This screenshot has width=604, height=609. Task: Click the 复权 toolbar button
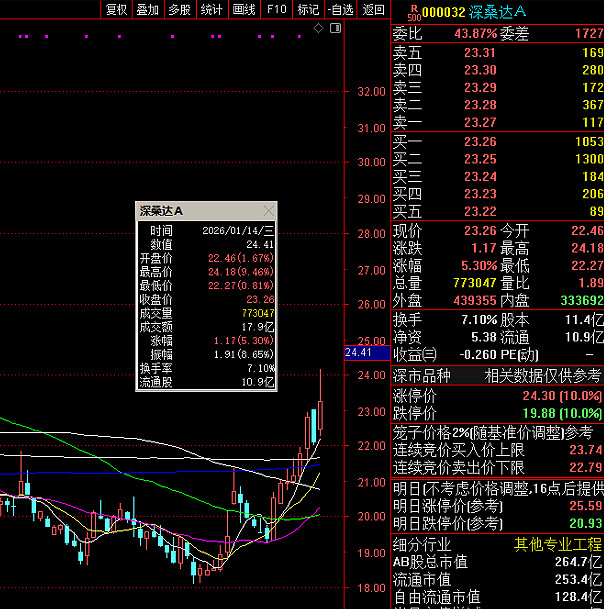116,10
